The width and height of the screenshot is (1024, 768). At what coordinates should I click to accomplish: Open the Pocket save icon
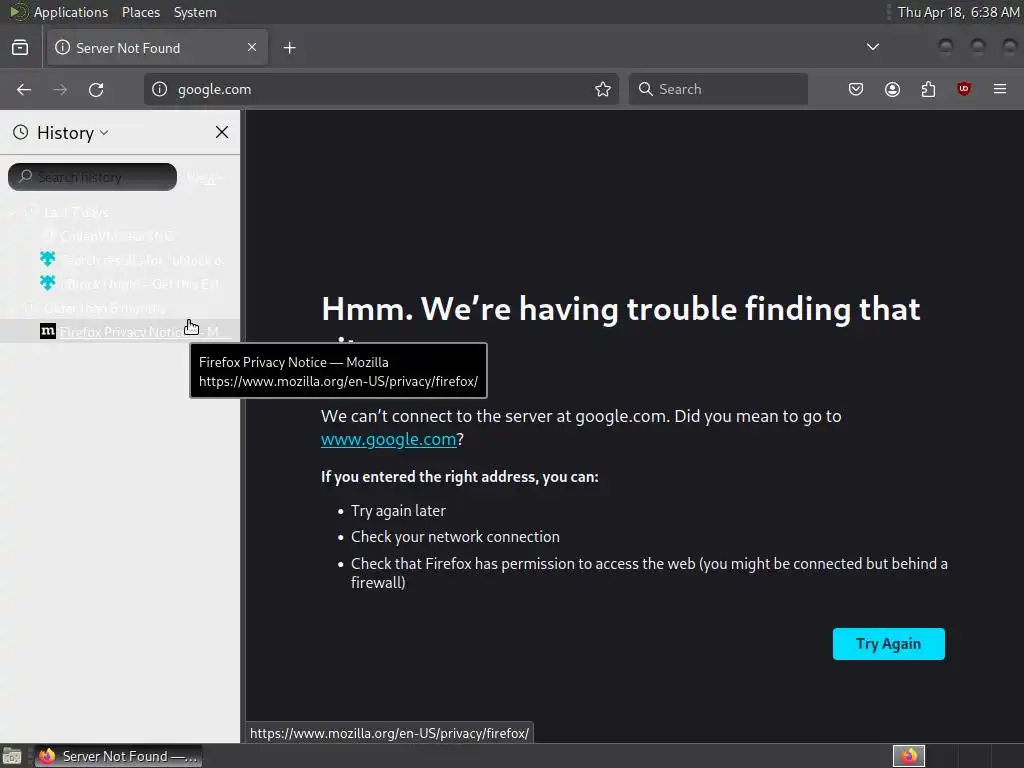pyautogui.click(x=856, y=89)
